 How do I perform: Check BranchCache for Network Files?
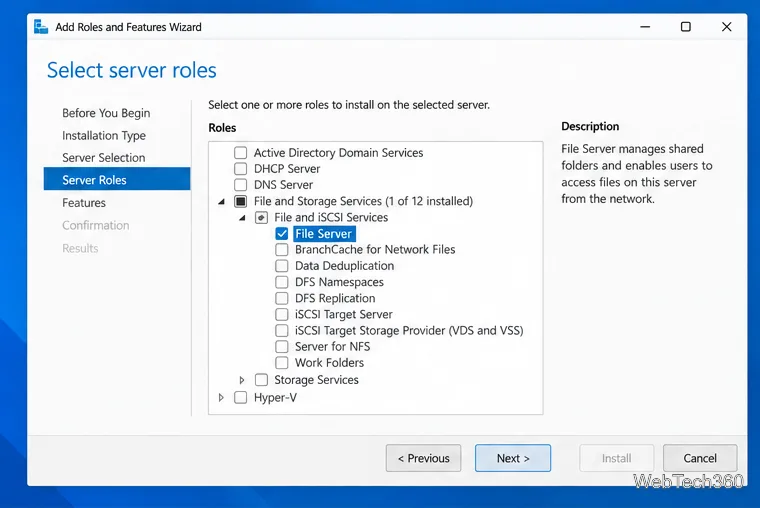282,250
